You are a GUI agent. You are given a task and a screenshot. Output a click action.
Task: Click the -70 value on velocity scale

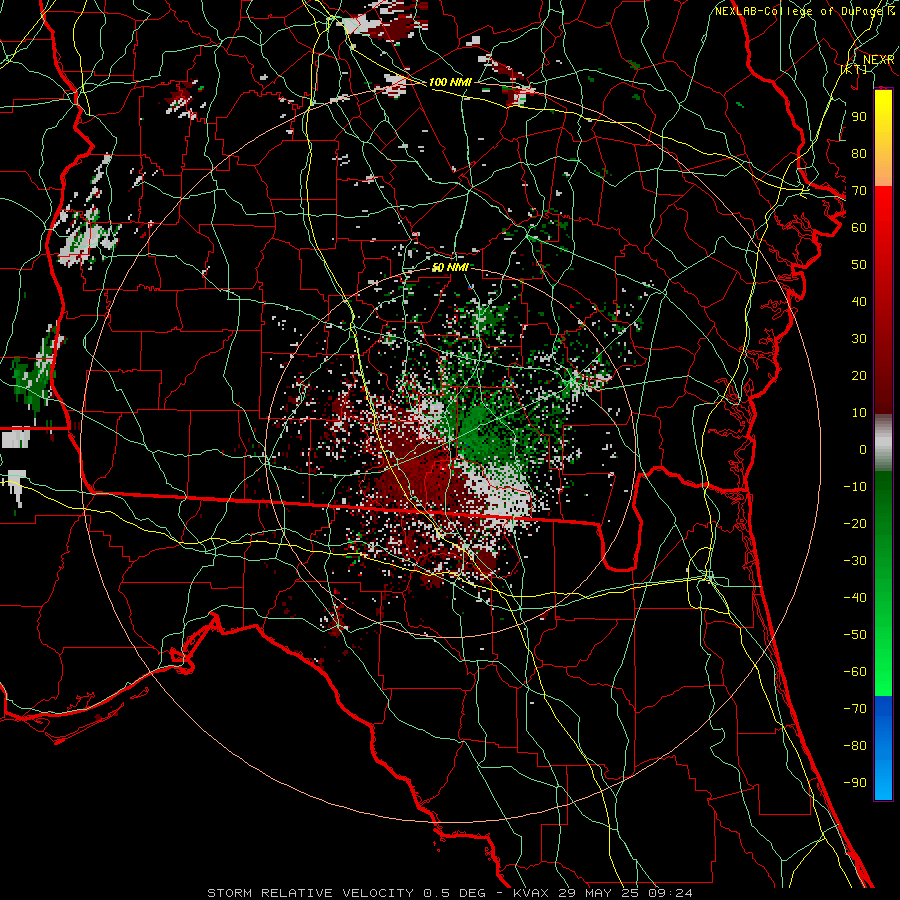855,708
